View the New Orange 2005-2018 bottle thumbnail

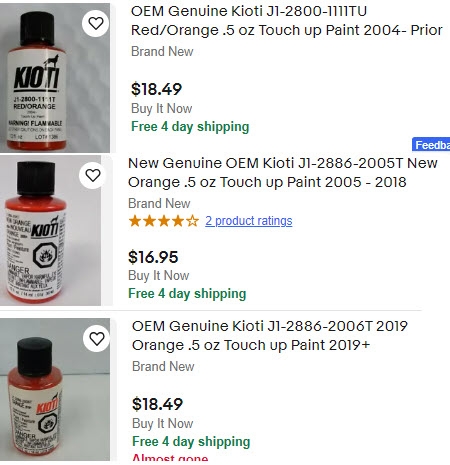click(50, 230)
